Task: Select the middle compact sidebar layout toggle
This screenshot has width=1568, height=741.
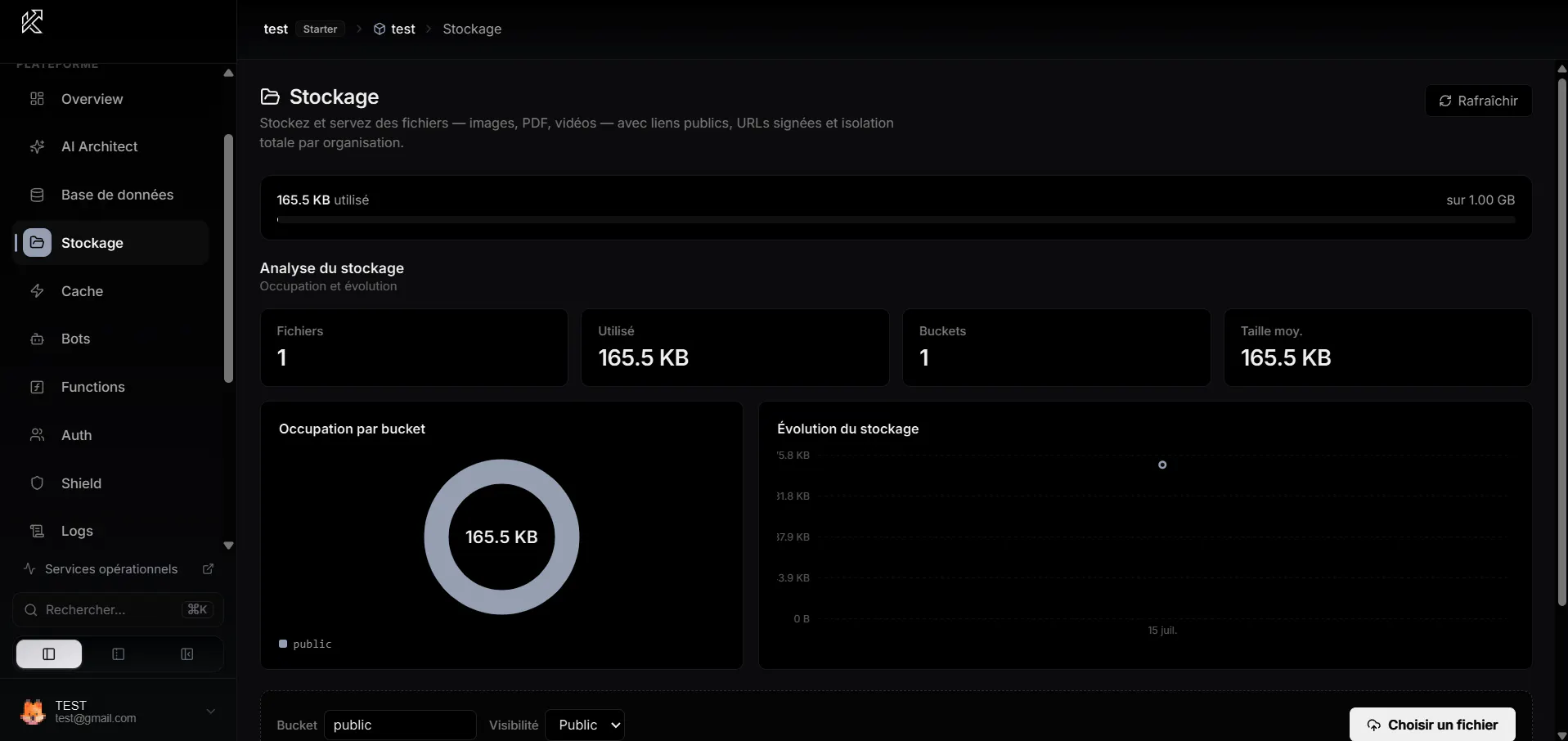Action: tap(118, 654)
